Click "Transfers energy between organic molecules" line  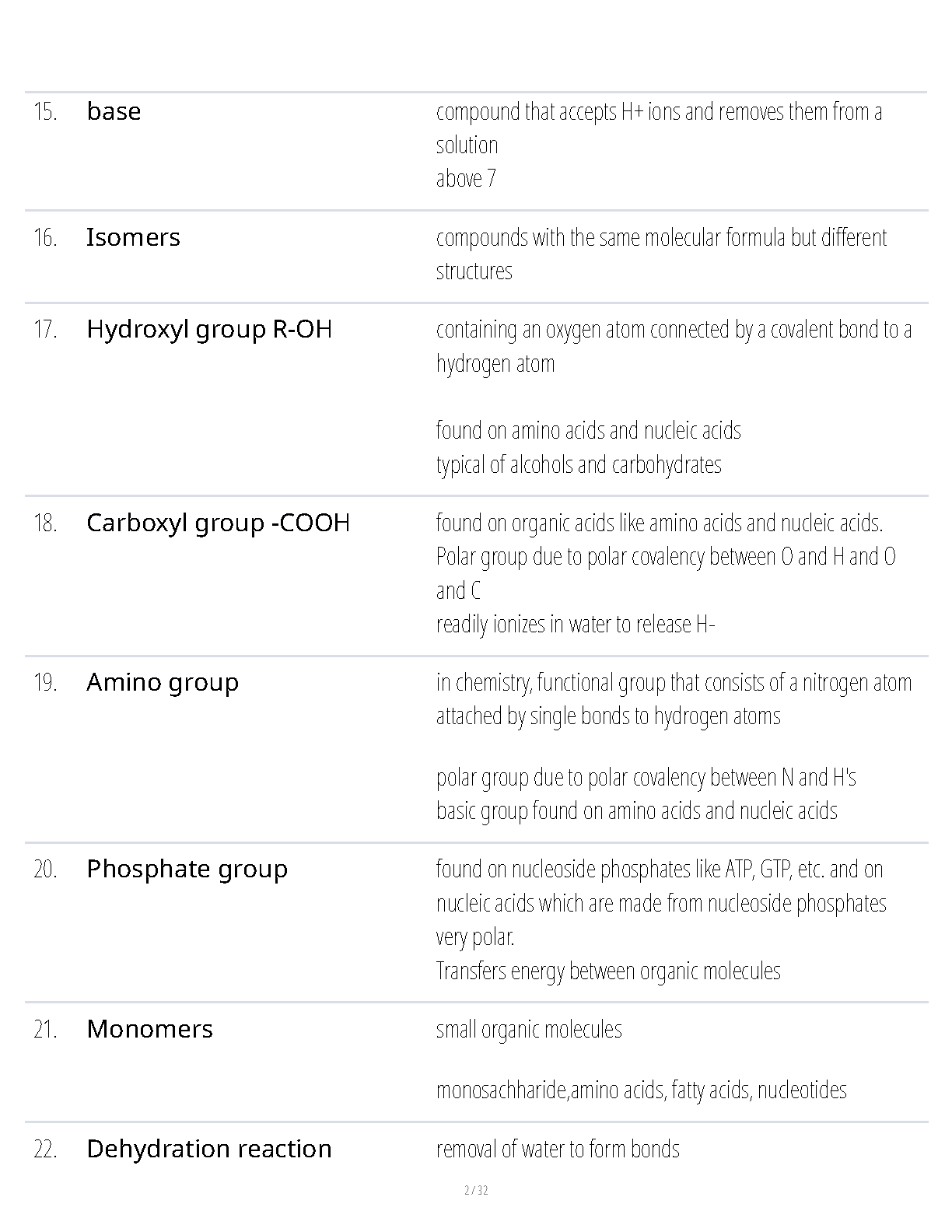608,971
